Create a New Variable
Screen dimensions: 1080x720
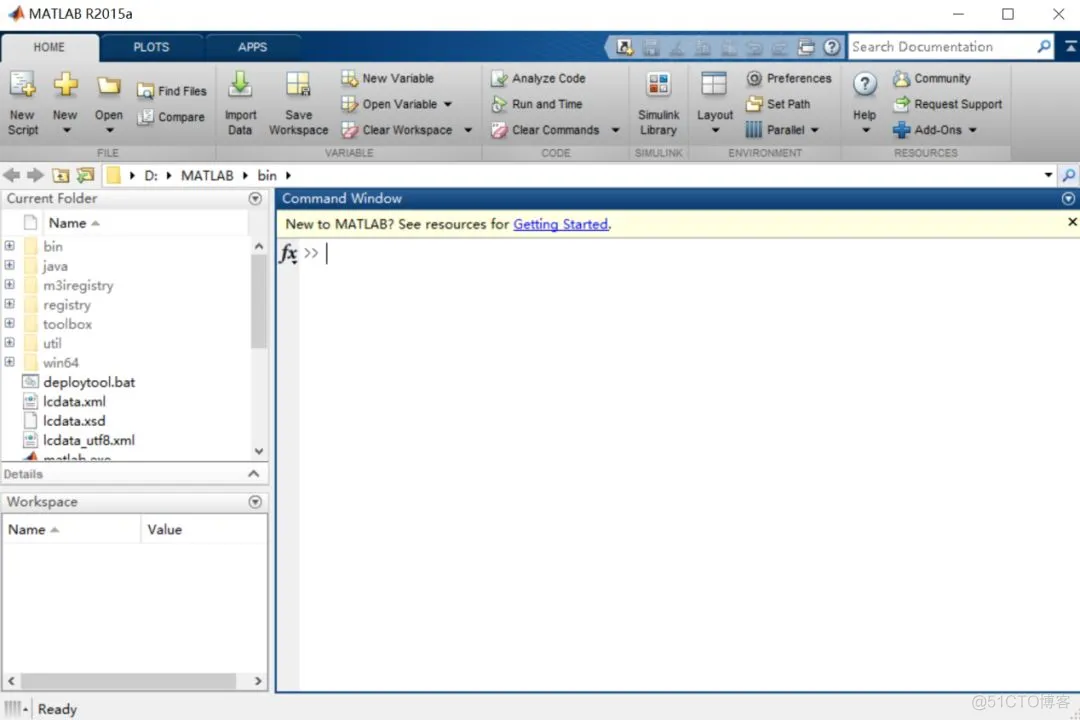[x=388, y=79]
